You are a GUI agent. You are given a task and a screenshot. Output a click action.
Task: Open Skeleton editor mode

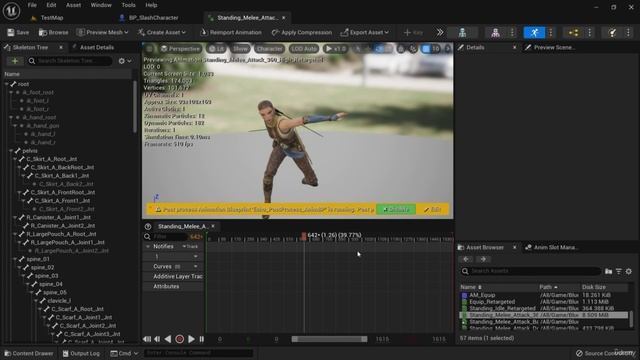462,32
